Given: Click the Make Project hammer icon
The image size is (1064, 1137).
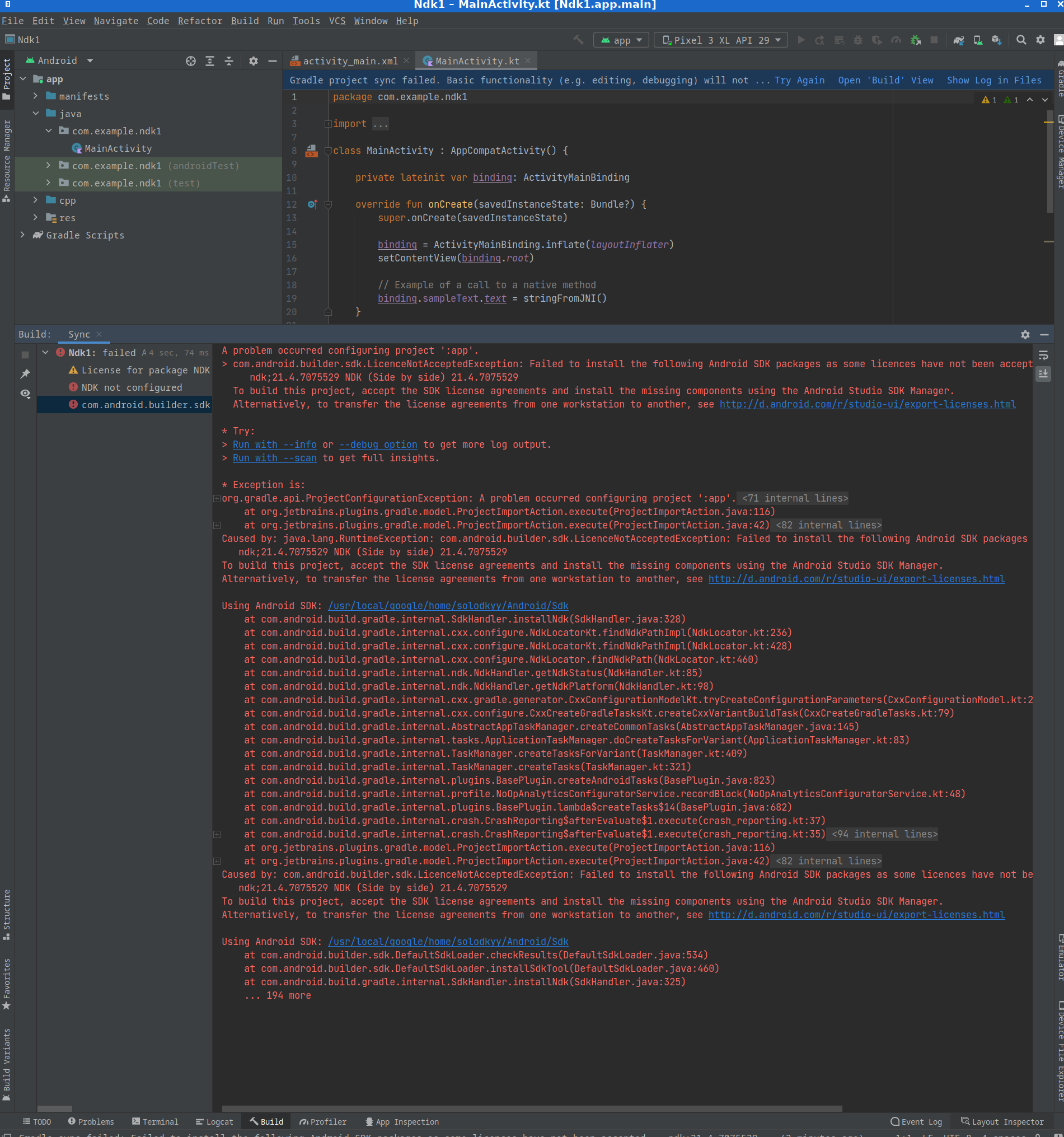Looking at the screenshot, I should click(x=579, y=40).
